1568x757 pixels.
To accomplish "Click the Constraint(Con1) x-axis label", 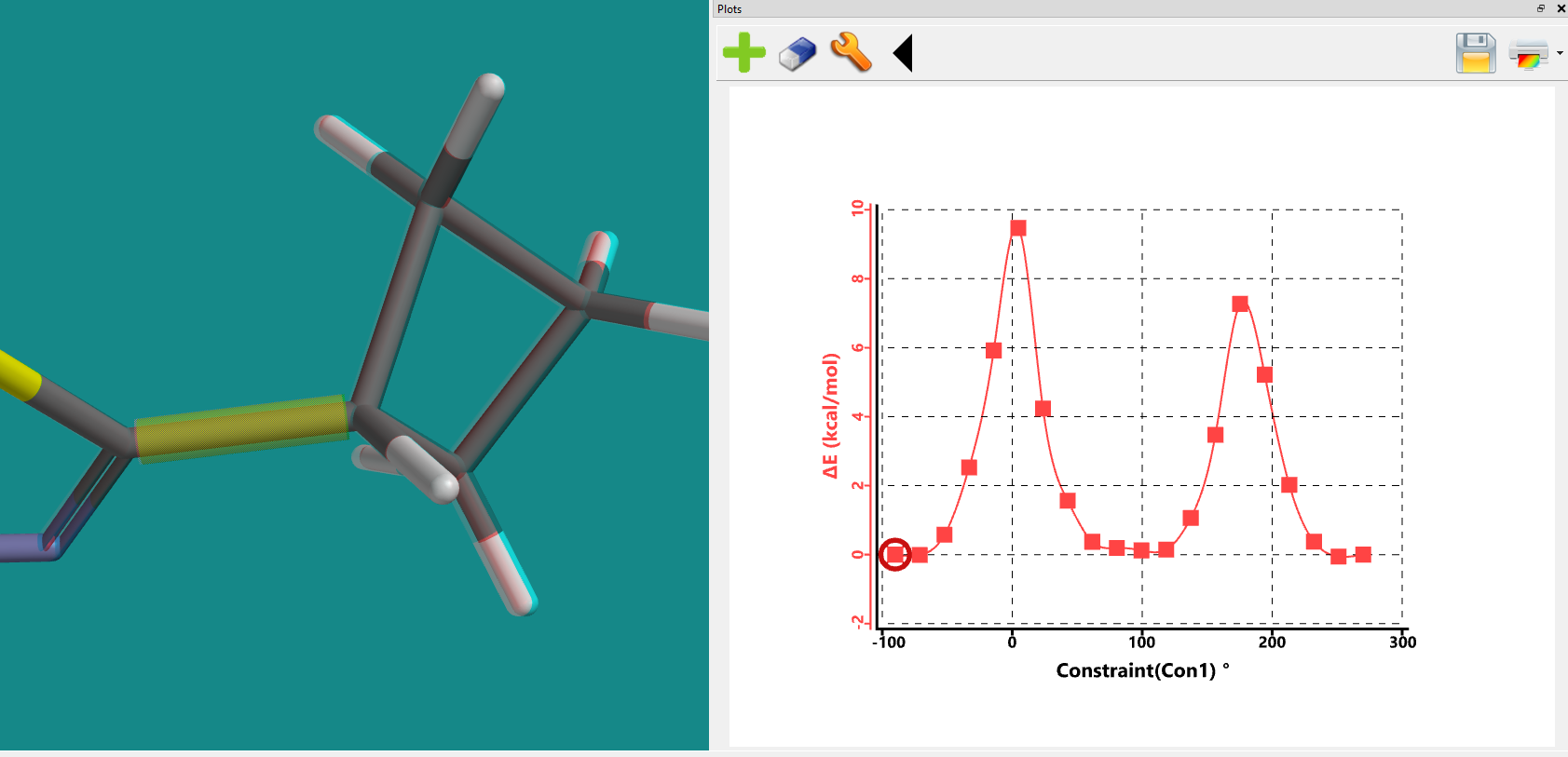I will click(1142, 670).
